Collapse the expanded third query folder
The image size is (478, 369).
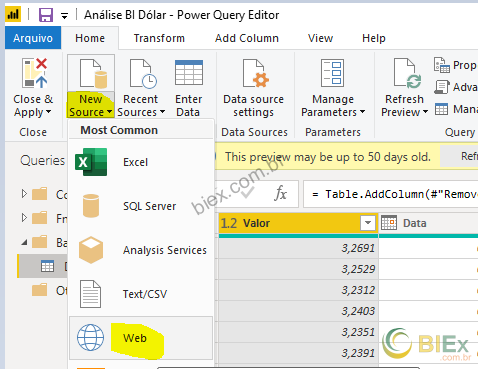24,242
